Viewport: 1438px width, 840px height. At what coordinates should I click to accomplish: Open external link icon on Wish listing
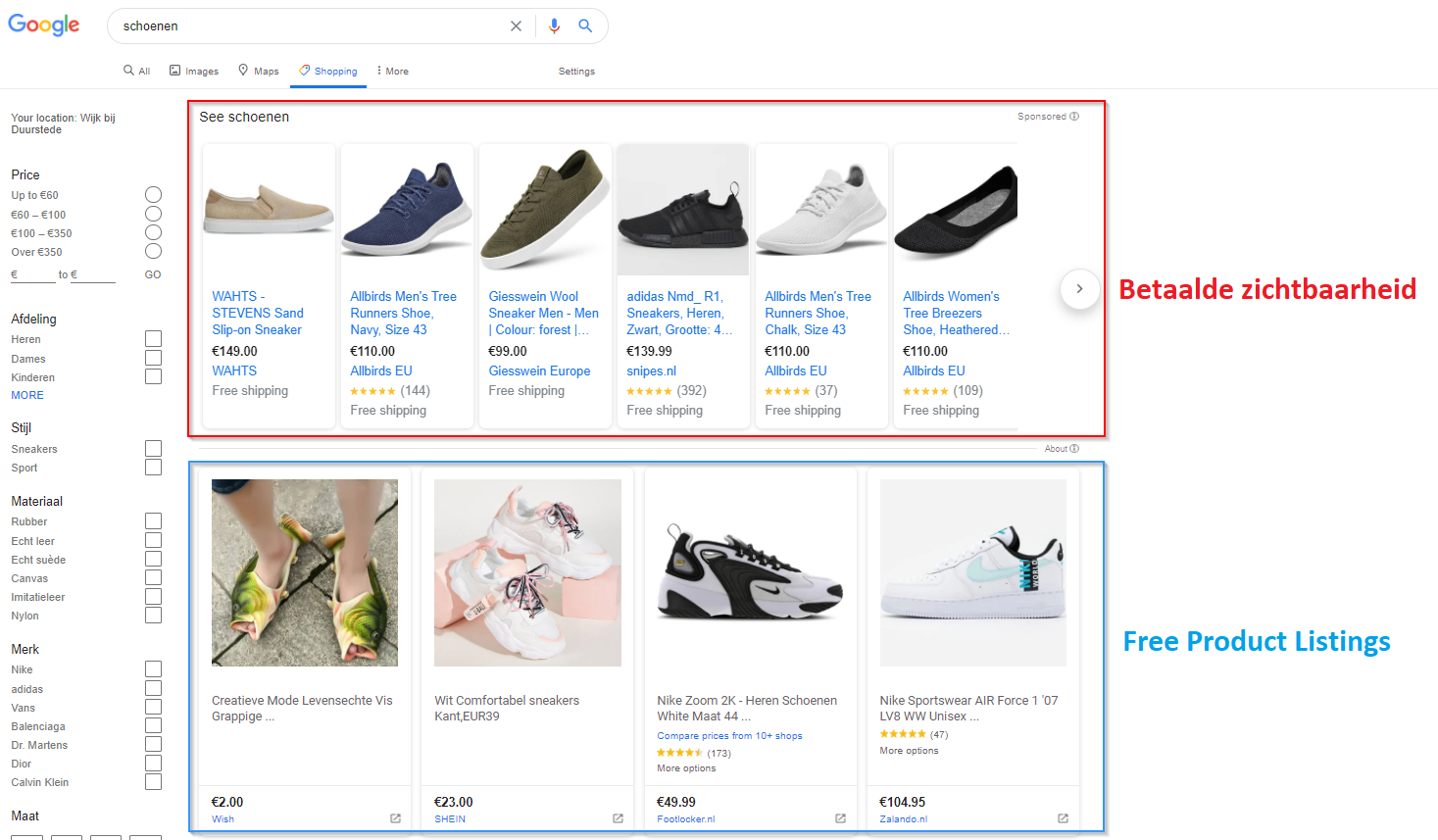395,818
